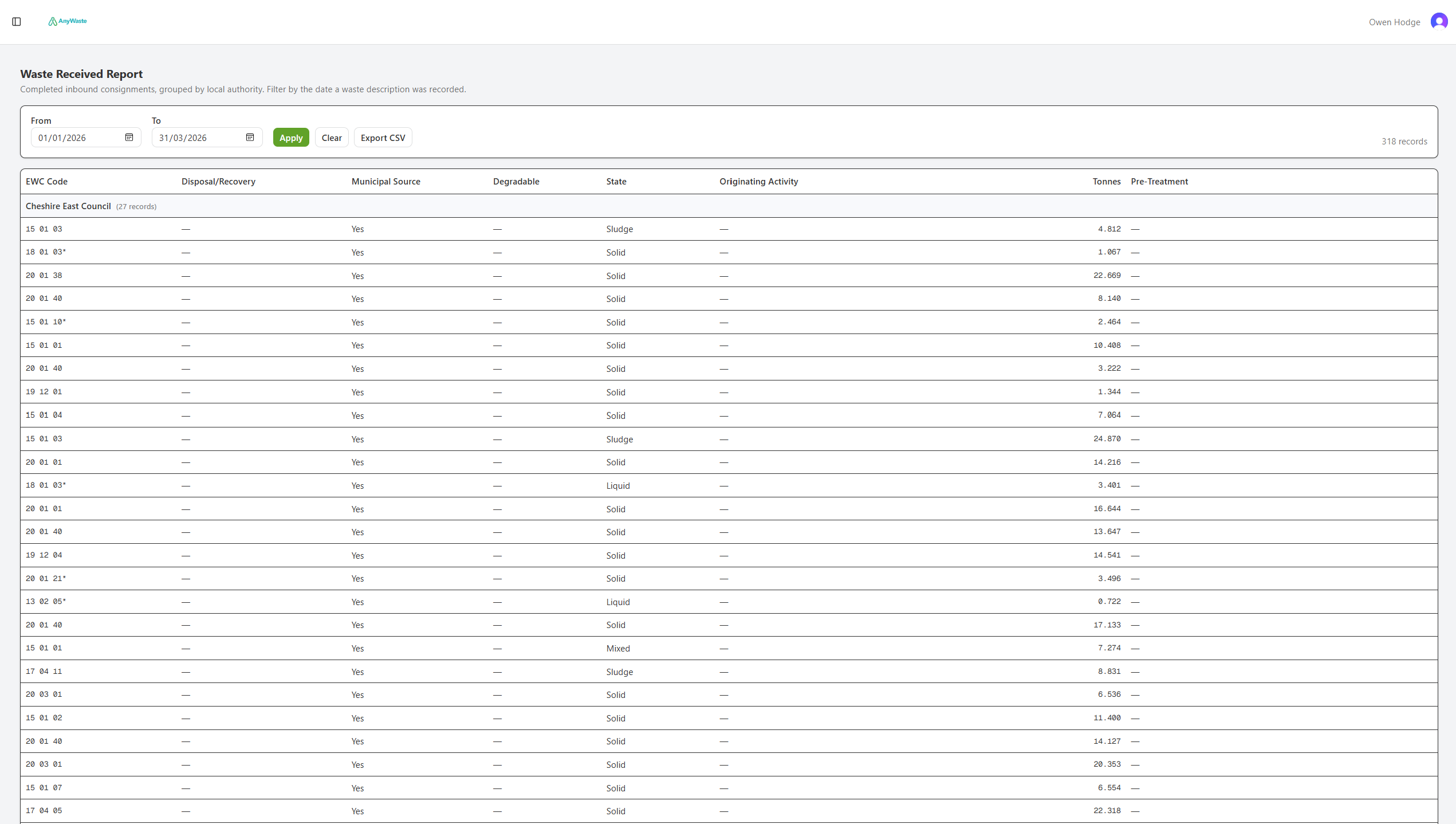
Task: Click the tonnes value 13.647
Action: pyautogui.click(x=1107, y=532)
